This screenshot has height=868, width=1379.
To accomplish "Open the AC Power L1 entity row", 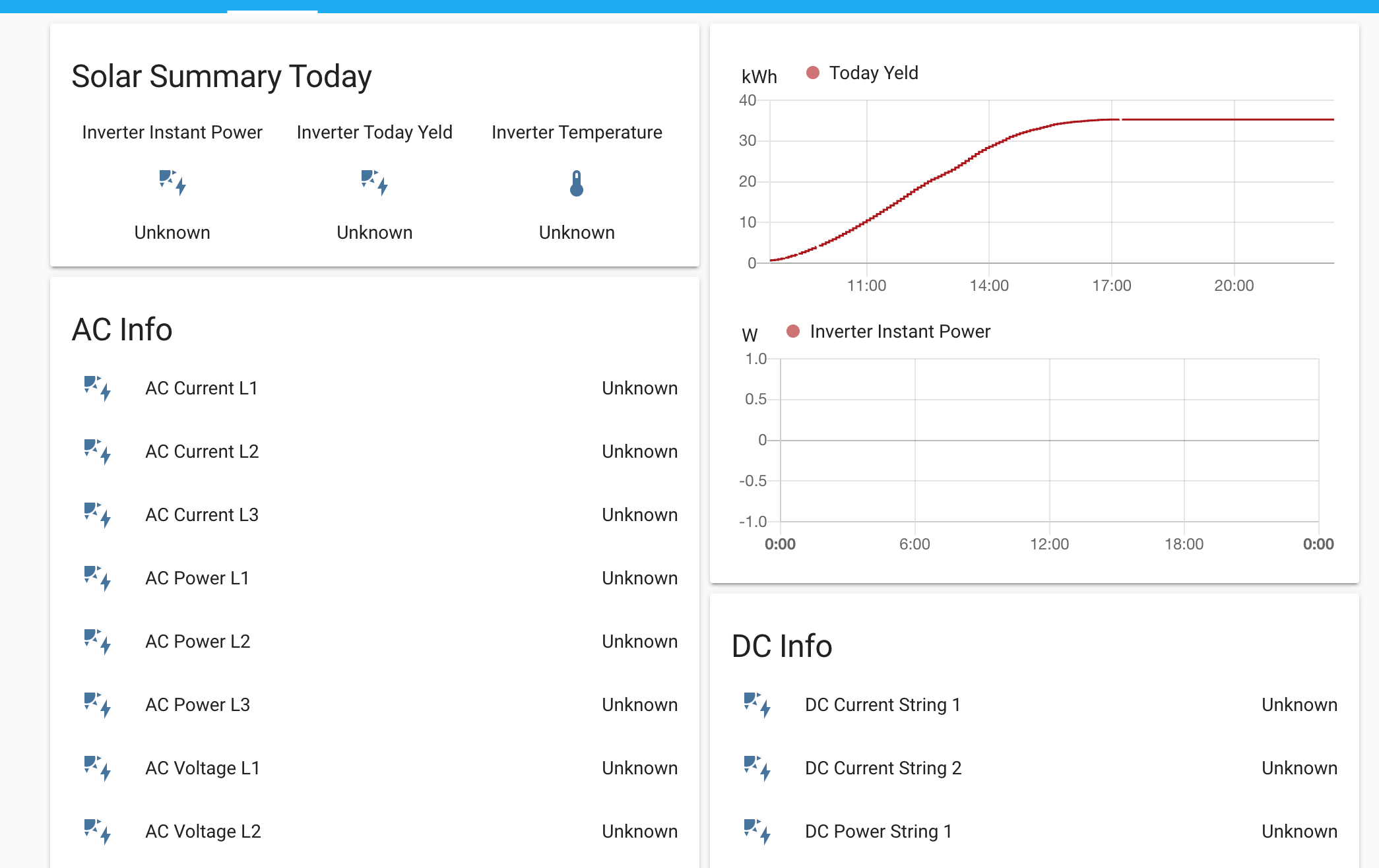I will click(x=197, y=578).
